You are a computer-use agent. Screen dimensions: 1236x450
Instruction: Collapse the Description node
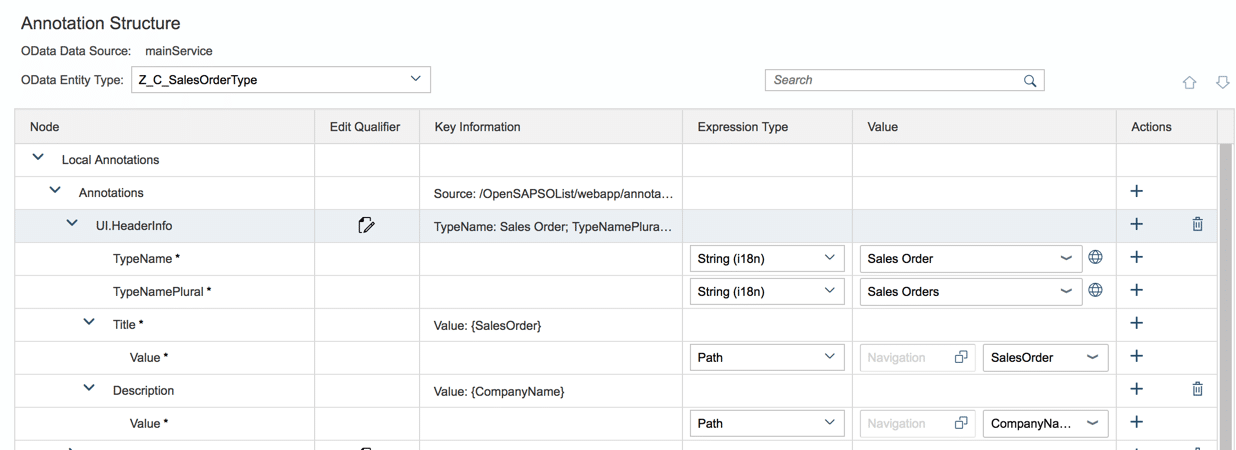tap(90, 389)
